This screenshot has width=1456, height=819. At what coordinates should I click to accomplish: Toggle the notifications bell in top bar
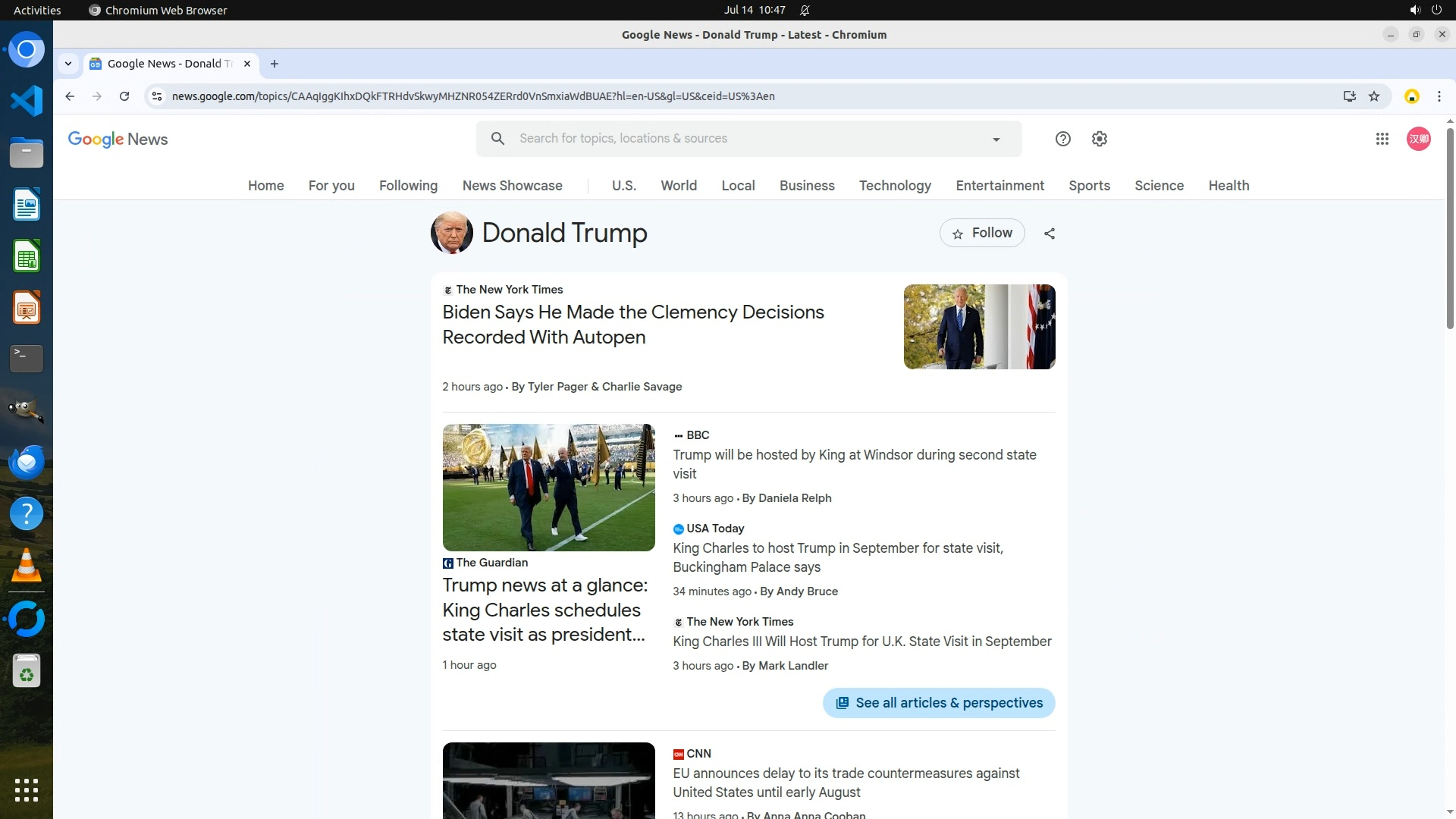point(805,11)
